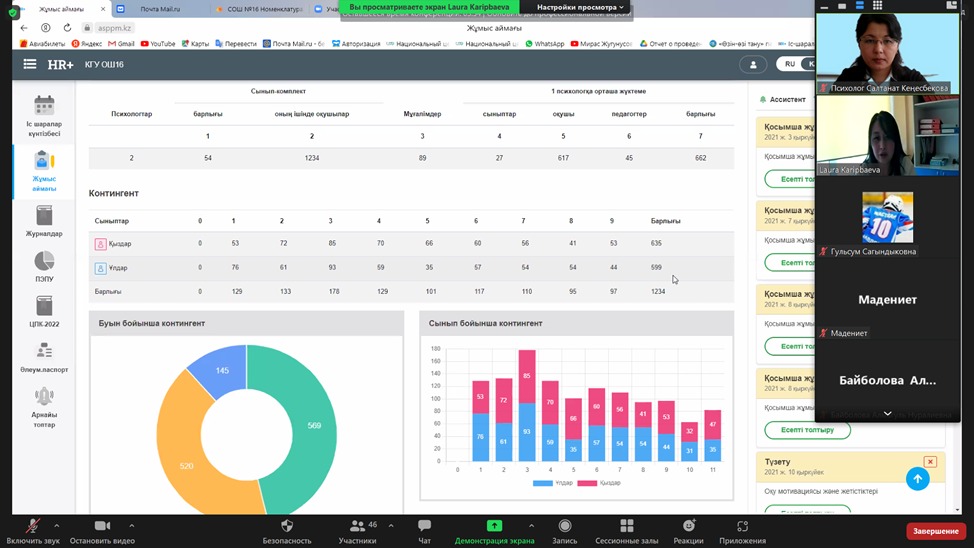This screenshot has height=548, width=974.
Task: Expand video options arrow beside camera
Action: pyautogui.click(x=131, y=525)
